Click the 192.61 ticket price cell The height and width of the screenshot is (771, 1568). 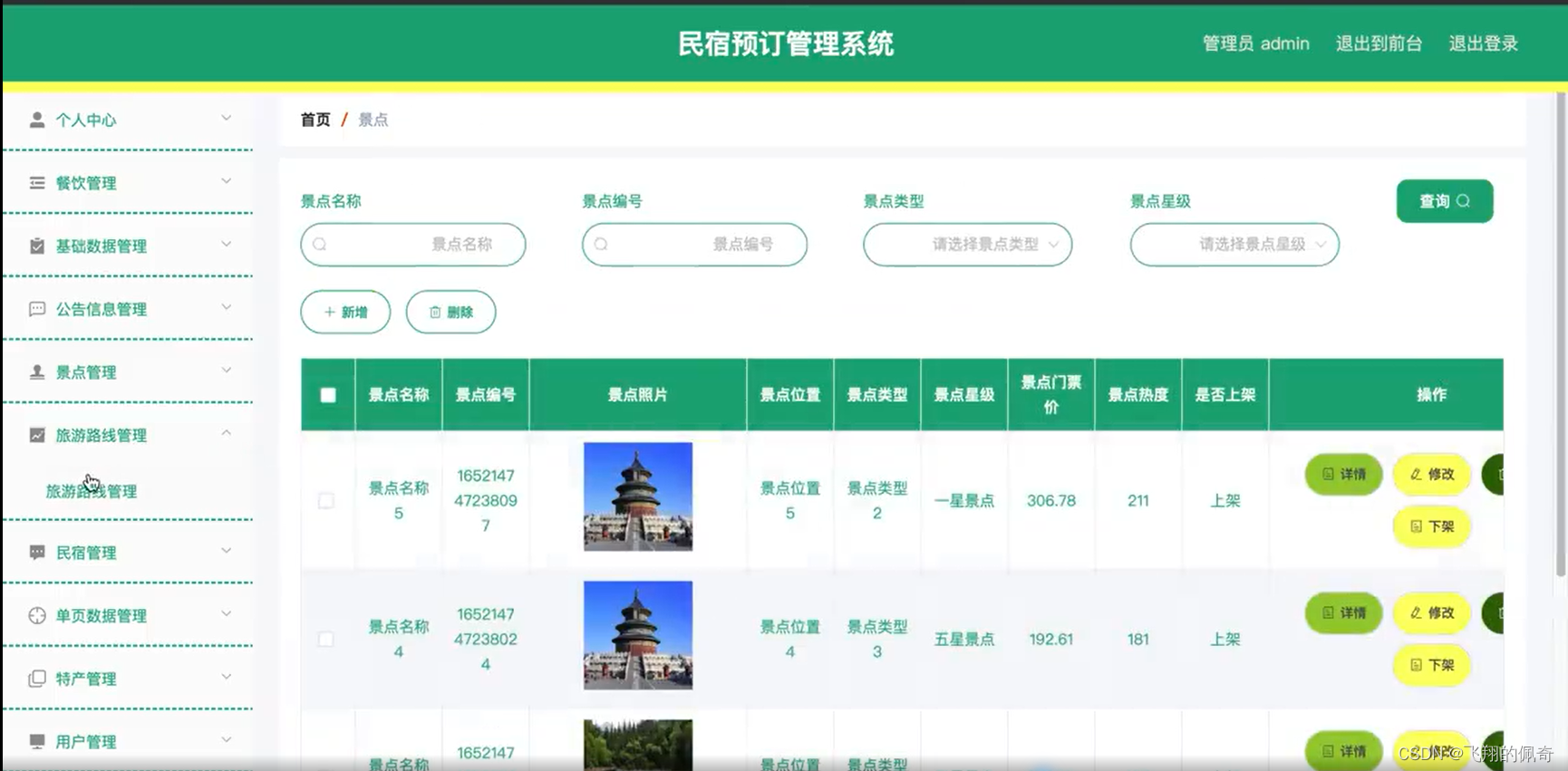coord(1051,640)
